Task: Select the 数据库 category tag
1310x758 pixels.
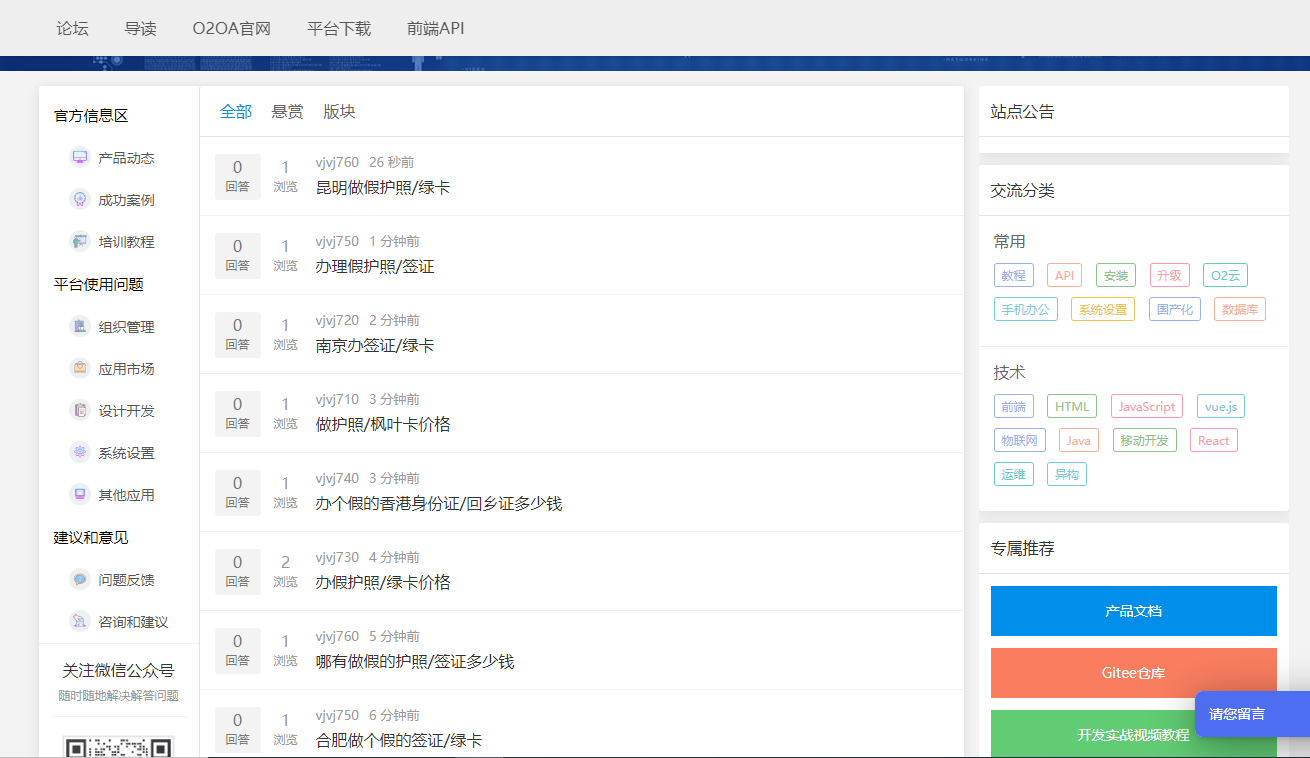Action: (1239, 309)
